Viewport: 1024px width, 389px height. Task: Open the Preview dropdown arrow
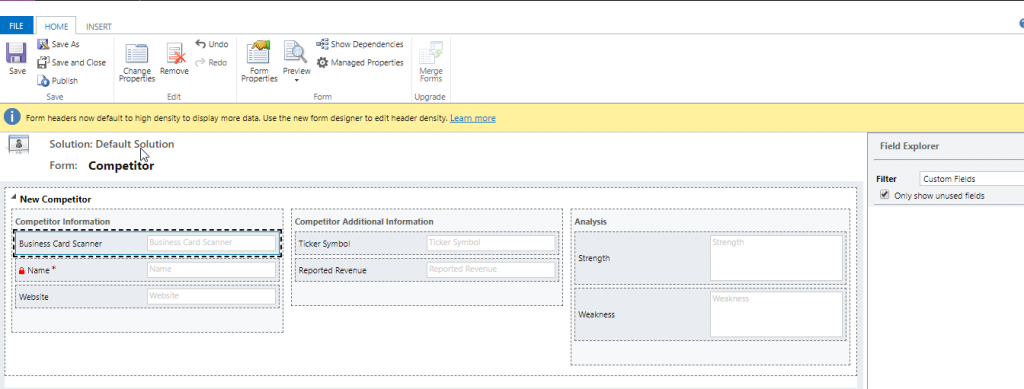point(296,80)
